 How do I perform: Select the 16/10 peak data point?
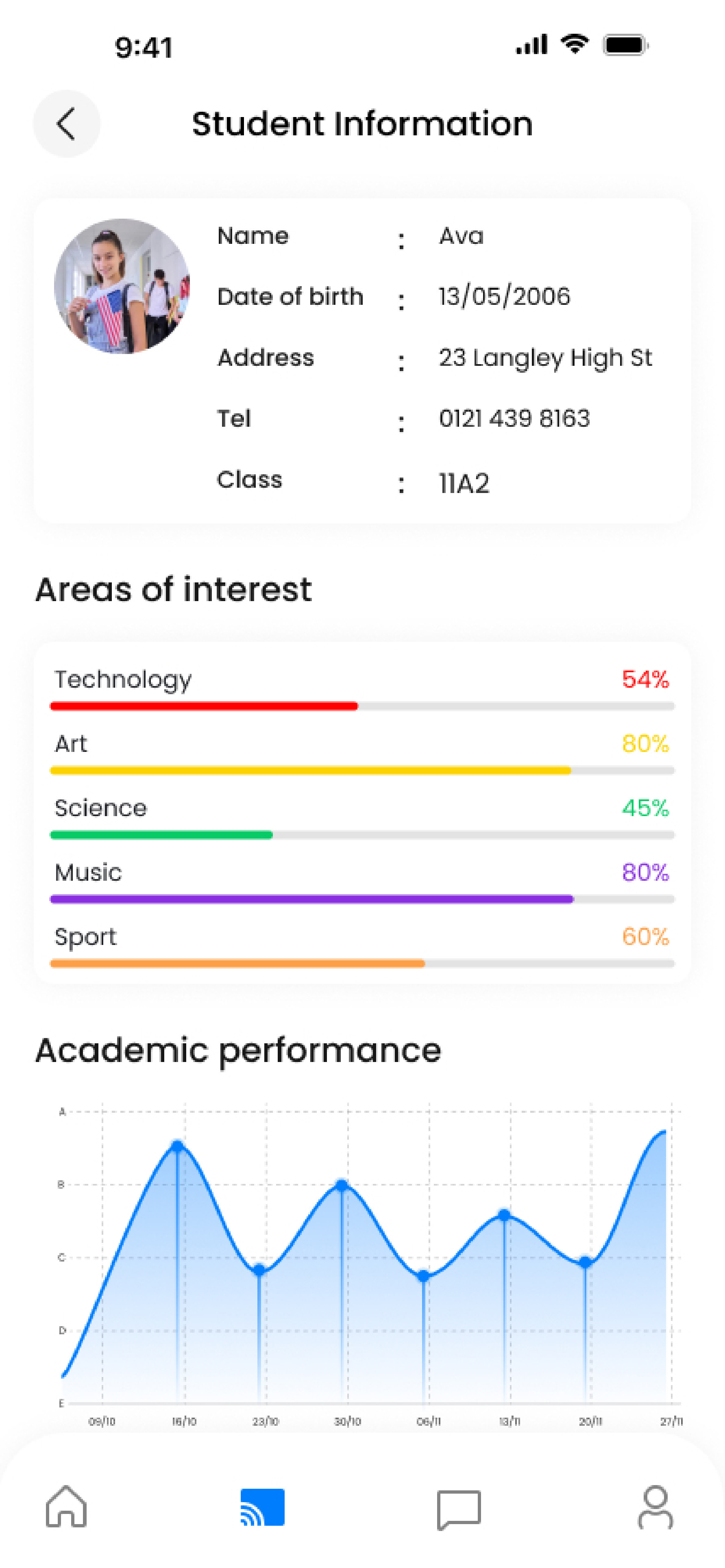177,1146
